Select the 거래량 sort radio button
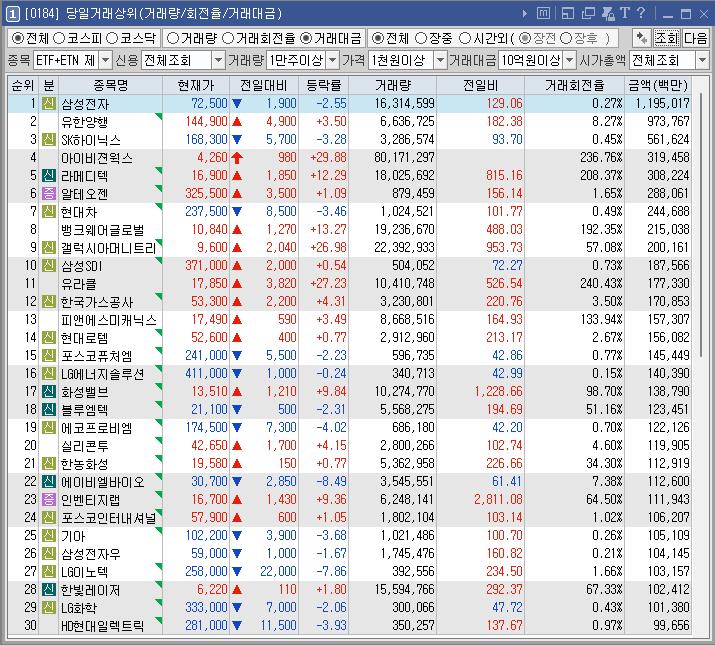Image resolution: width=715 pixels, height=645 pixels. click(172, 38)
